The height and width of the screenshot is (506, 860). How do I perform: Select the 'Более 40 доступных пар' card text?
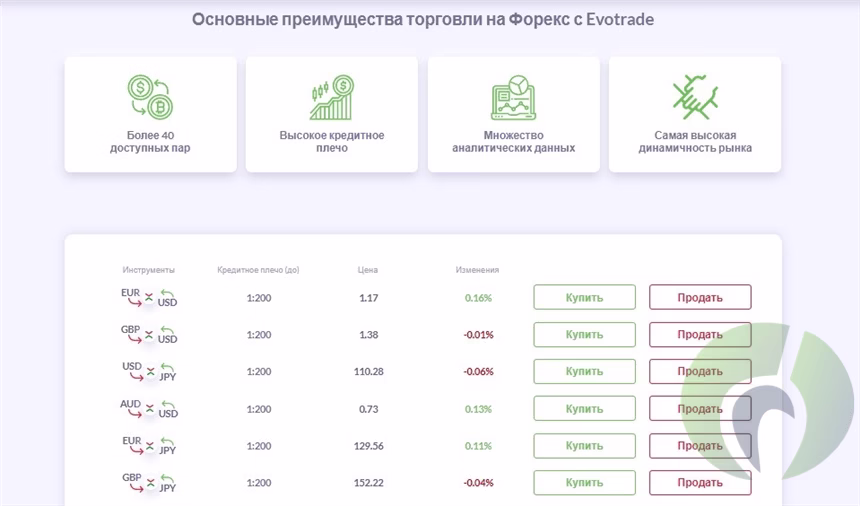(150, 141)
